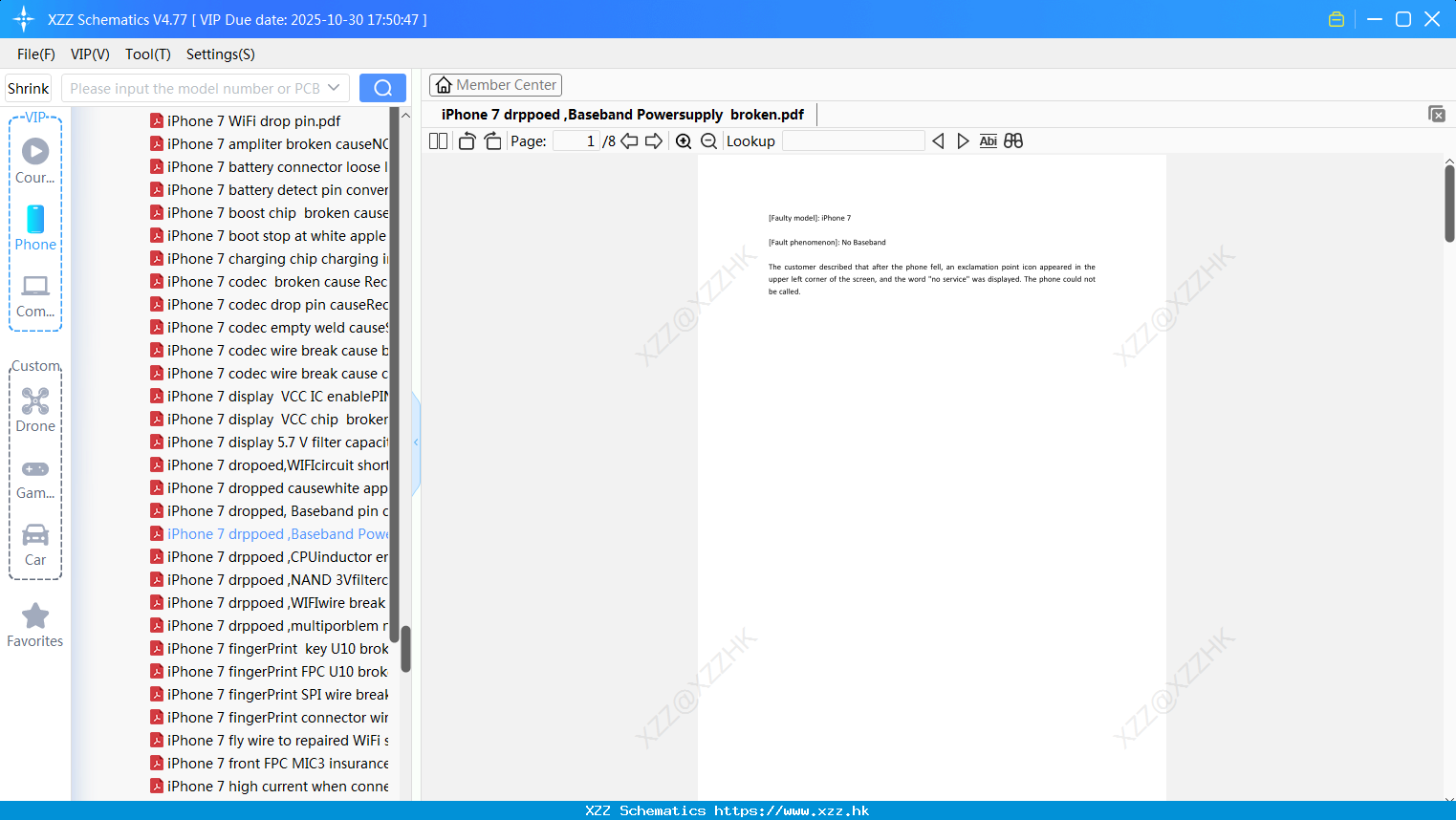
Task: Open the Tool(T) menu
Action: tap(148, 54)
